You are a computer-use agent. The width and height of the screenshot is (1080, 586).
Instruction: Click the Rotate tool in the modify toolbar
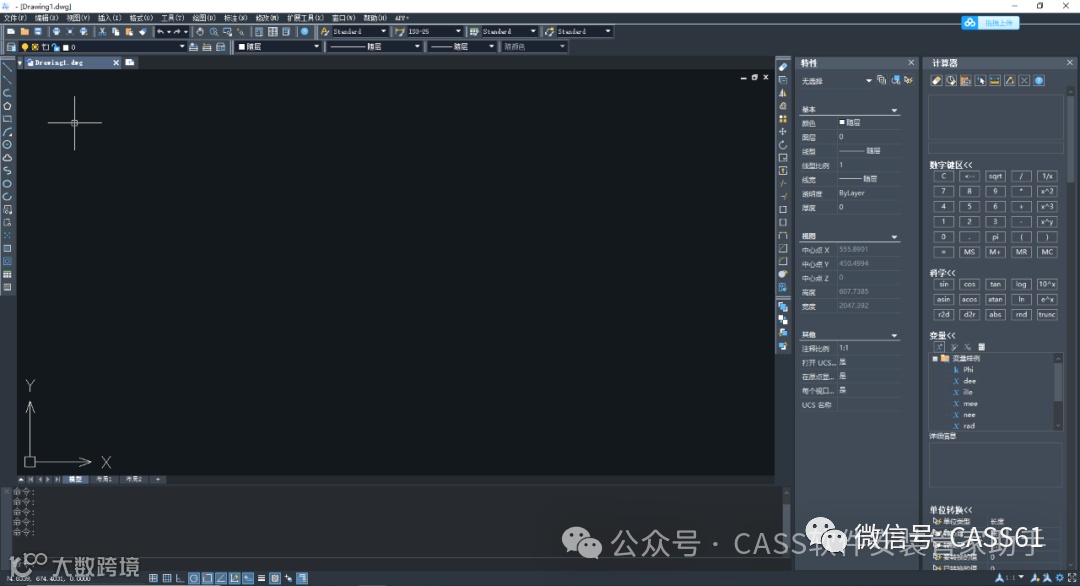click(783, 145)
